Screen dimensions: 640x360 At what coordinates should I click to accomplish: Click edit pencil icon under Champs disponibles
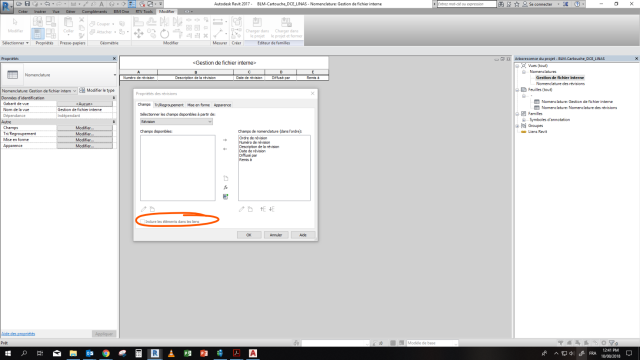(x=143, y=209)
